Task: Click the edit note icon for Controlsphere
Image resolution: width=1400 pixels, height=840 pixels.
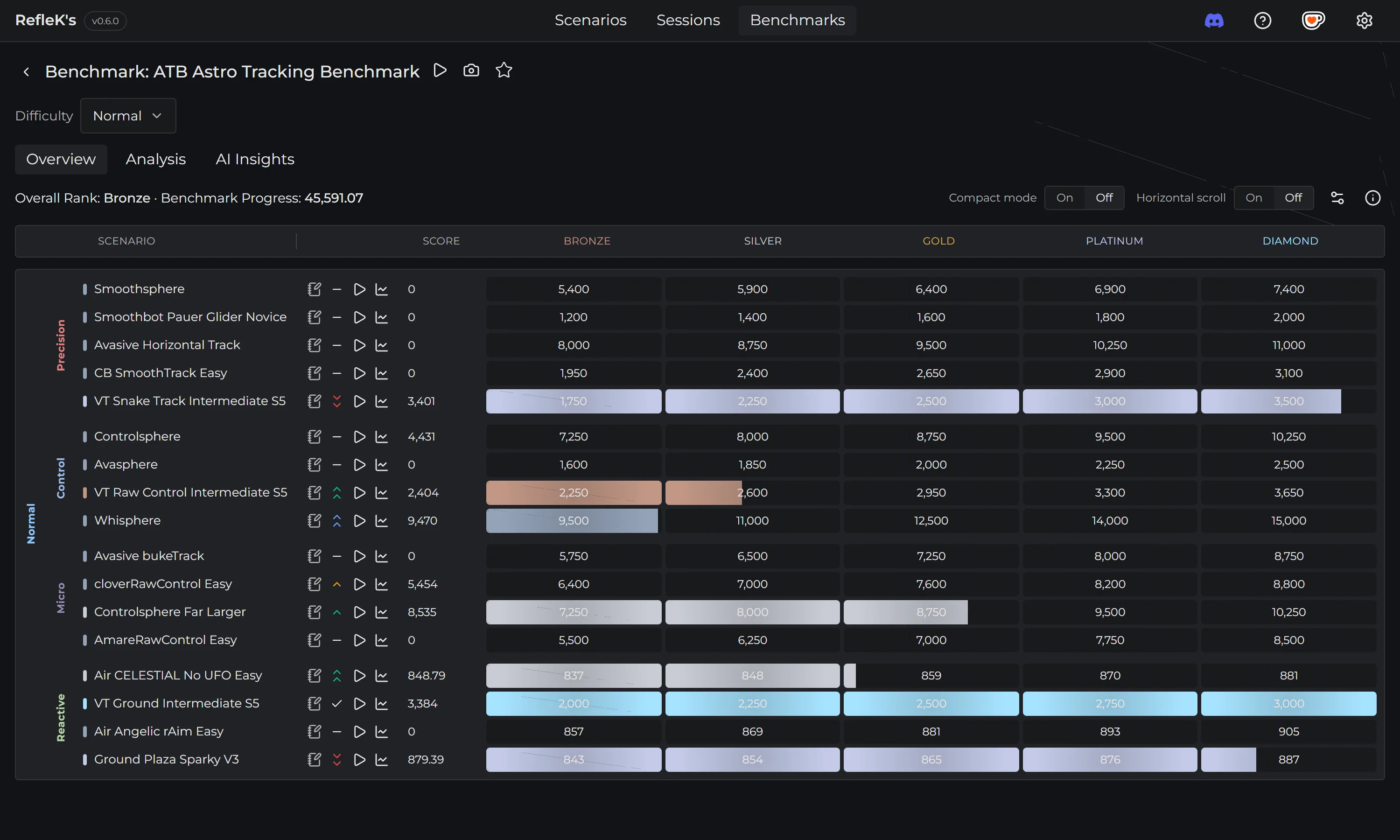Action: (314, 436)
